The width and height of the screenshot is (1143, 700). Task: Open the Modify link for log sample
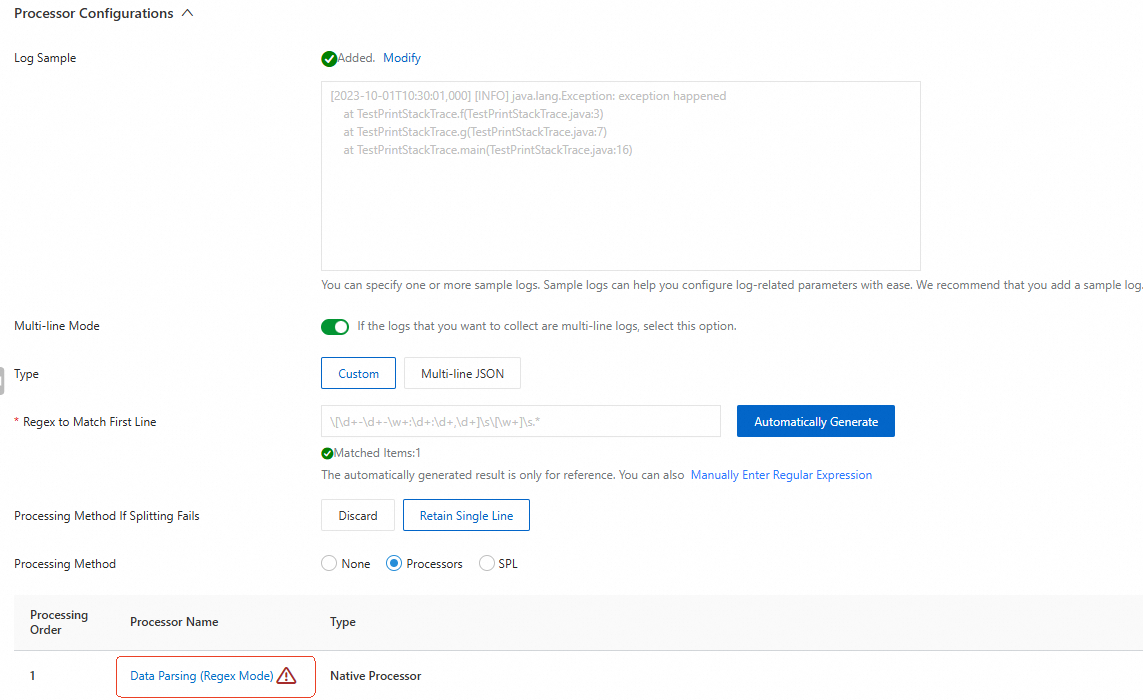[402, 58]
